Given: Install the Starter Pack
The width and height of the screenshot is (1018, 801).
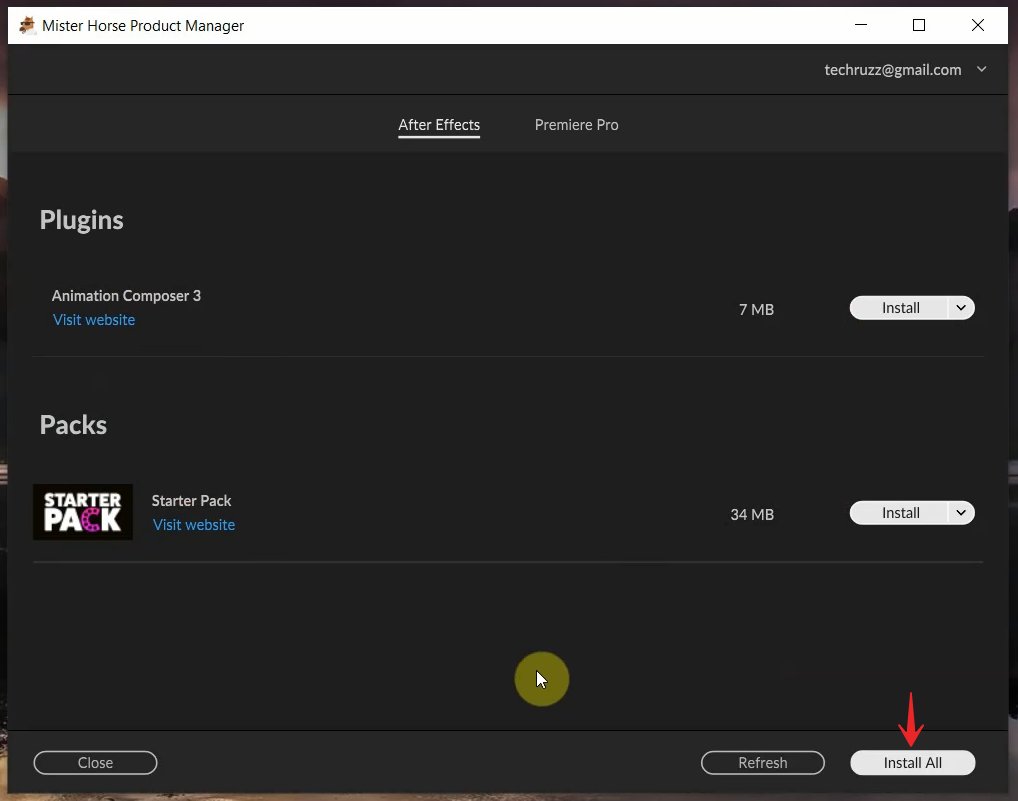Looking at the screenshot, I should [900, 512].
